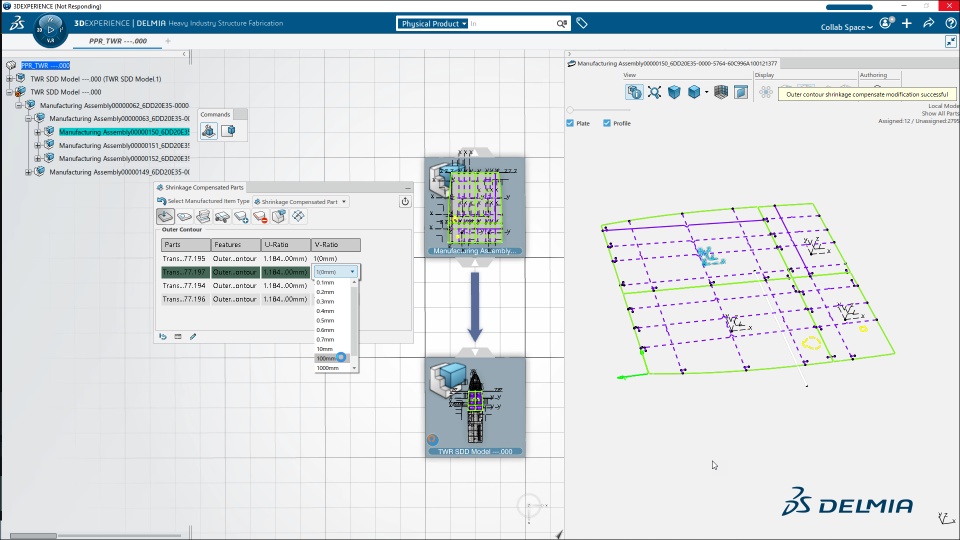Open the user profile icon
This screenshot has height=540, width=960.
coord(886,23)
